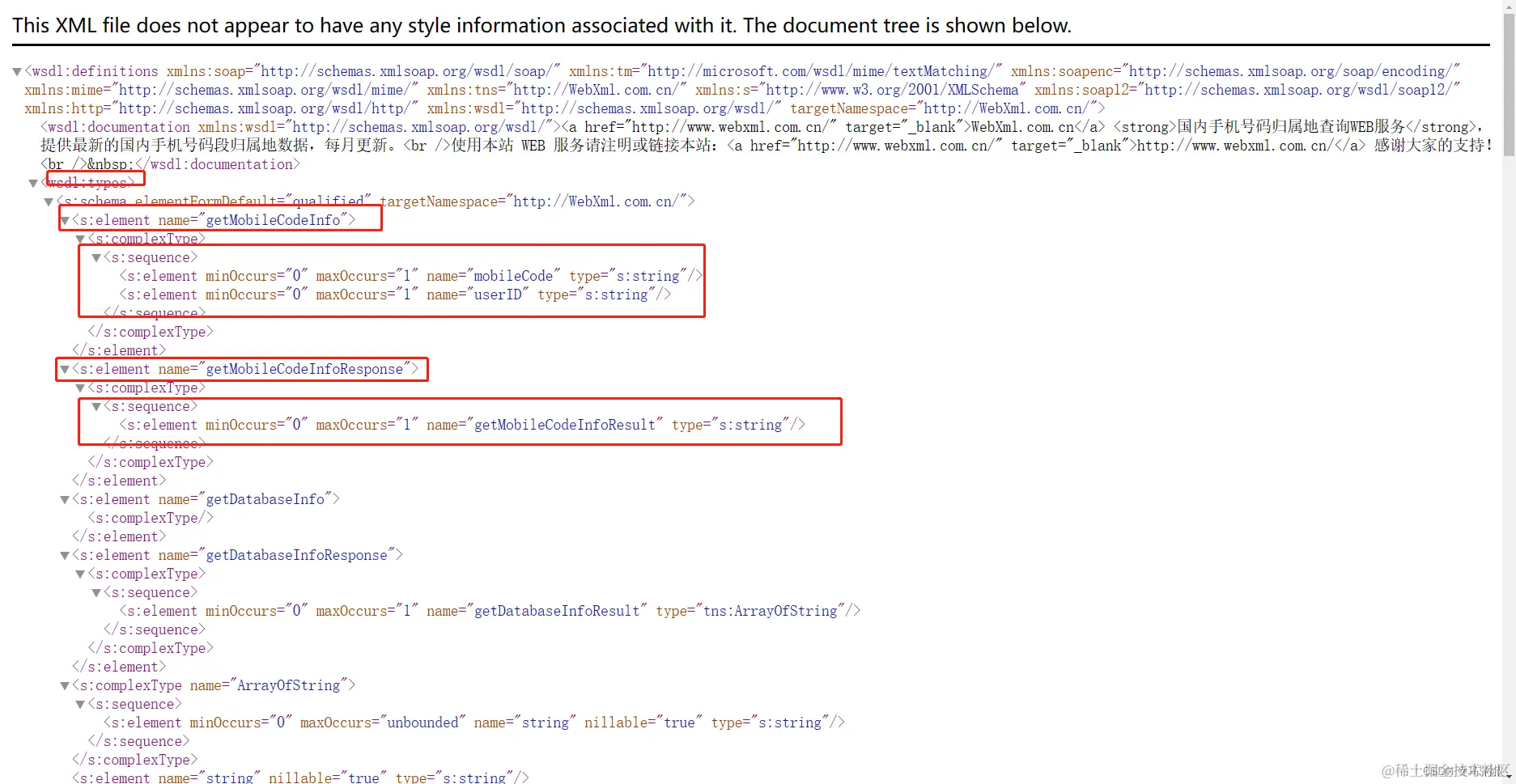The image size is (1516, 784).
Task: Collapse the s:sequence holding mobileCode and userID
Action: coord(96,258)
